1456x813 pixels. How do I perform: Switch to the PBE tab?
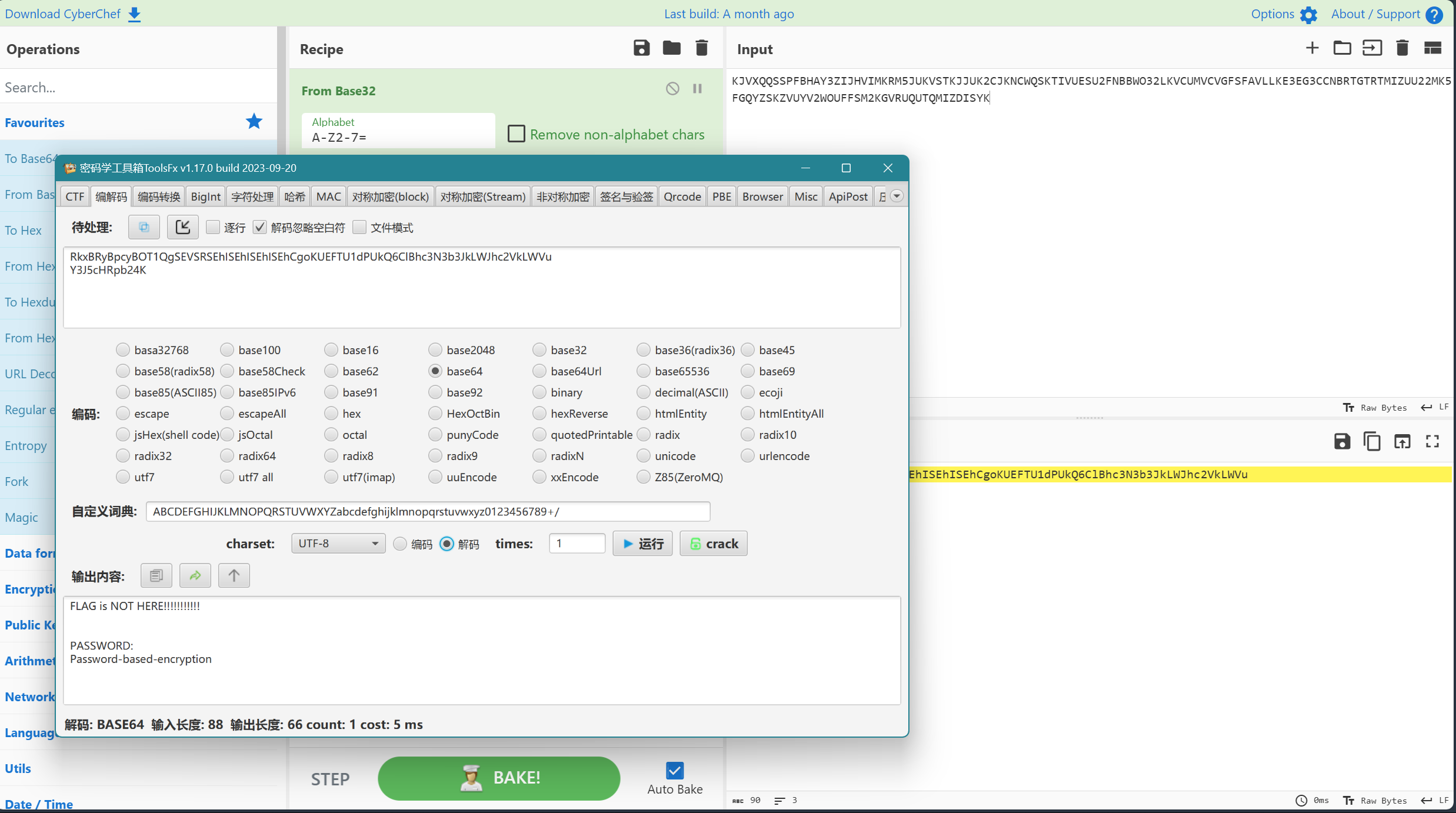721,196
